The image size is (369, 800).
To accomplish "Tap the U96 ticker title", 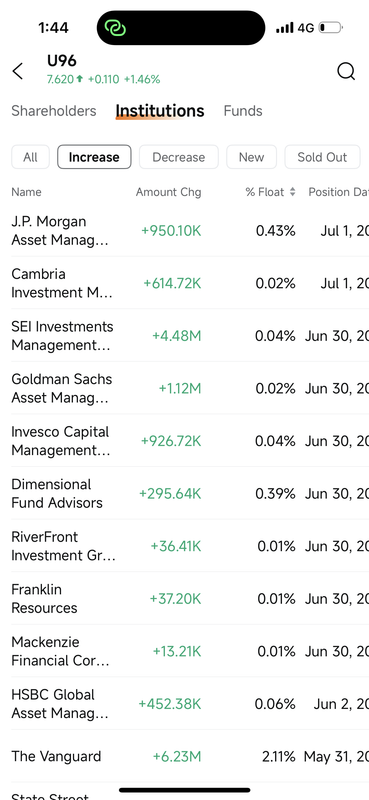I will (62, 61).
